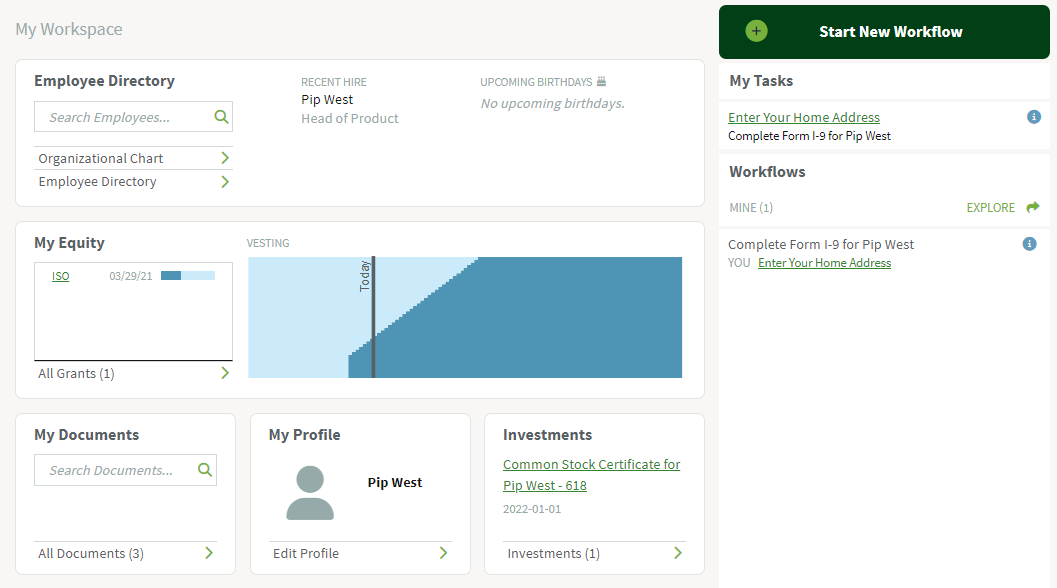Expand All Documents (3) arrow

209,553
